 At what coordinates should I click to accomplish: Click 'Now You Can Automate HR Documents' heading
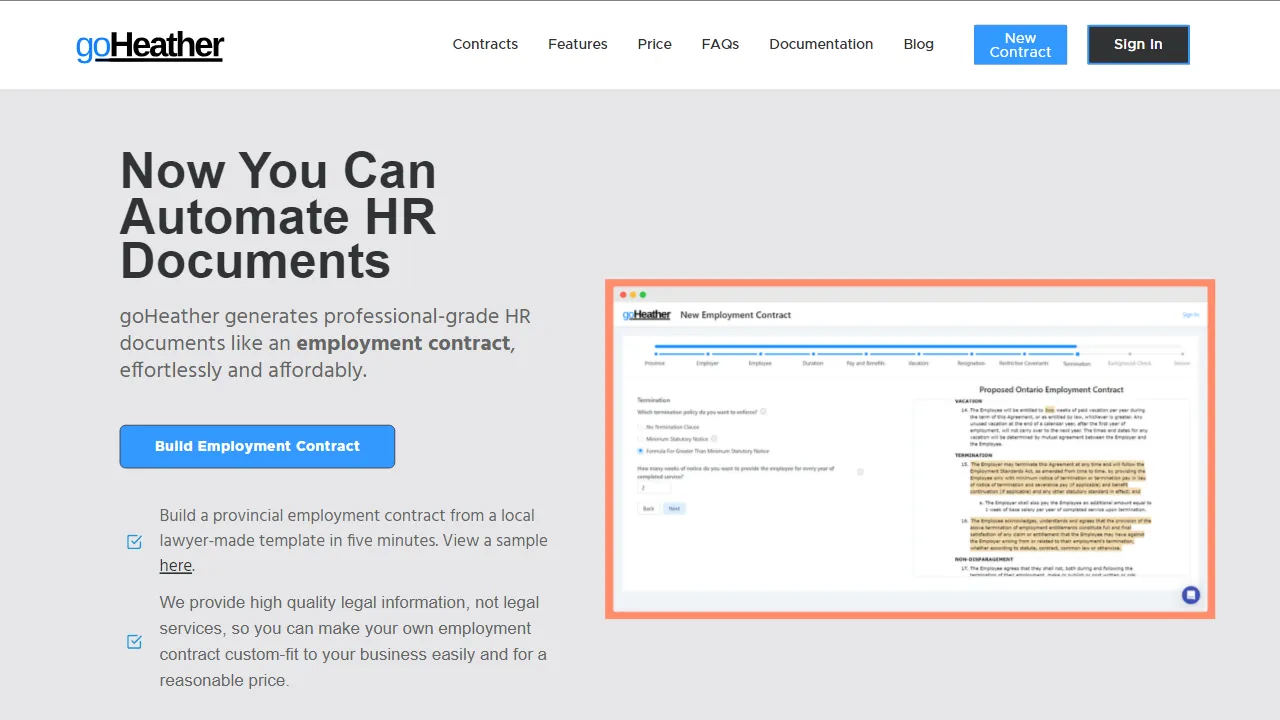click(278, 216)
